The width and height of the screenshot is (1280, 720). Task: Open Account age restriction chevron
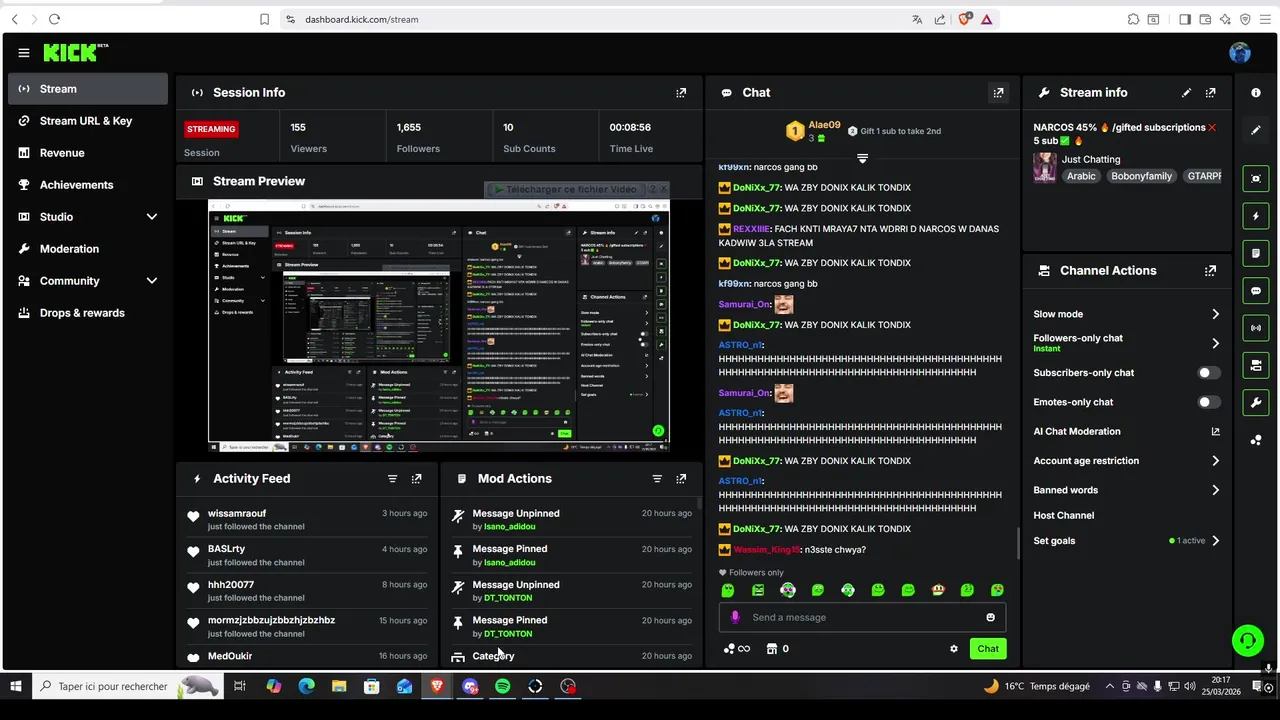tap(1215, 461)
